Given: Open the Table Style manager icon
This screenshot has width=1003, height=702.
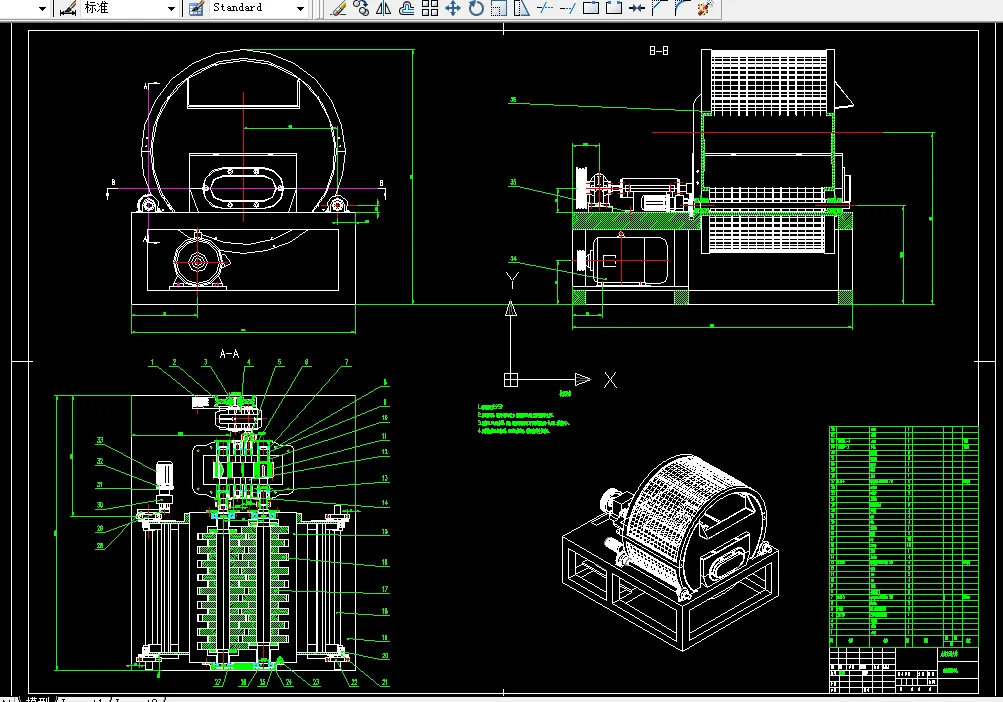Looking at the screenshot, I should click(x=196, y=8).
